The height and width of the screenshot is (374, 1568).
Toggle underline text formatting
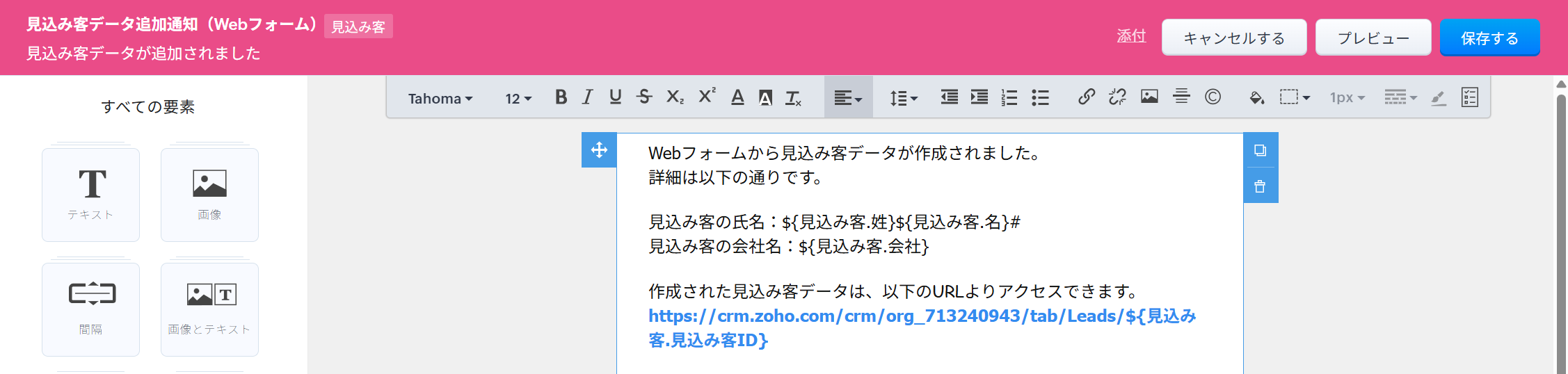tap(615, 97)
